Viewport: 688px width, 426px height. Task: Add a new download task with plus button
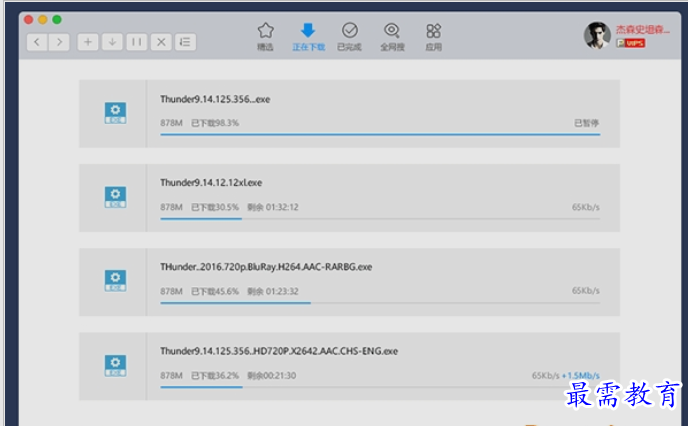click(88, 42)
